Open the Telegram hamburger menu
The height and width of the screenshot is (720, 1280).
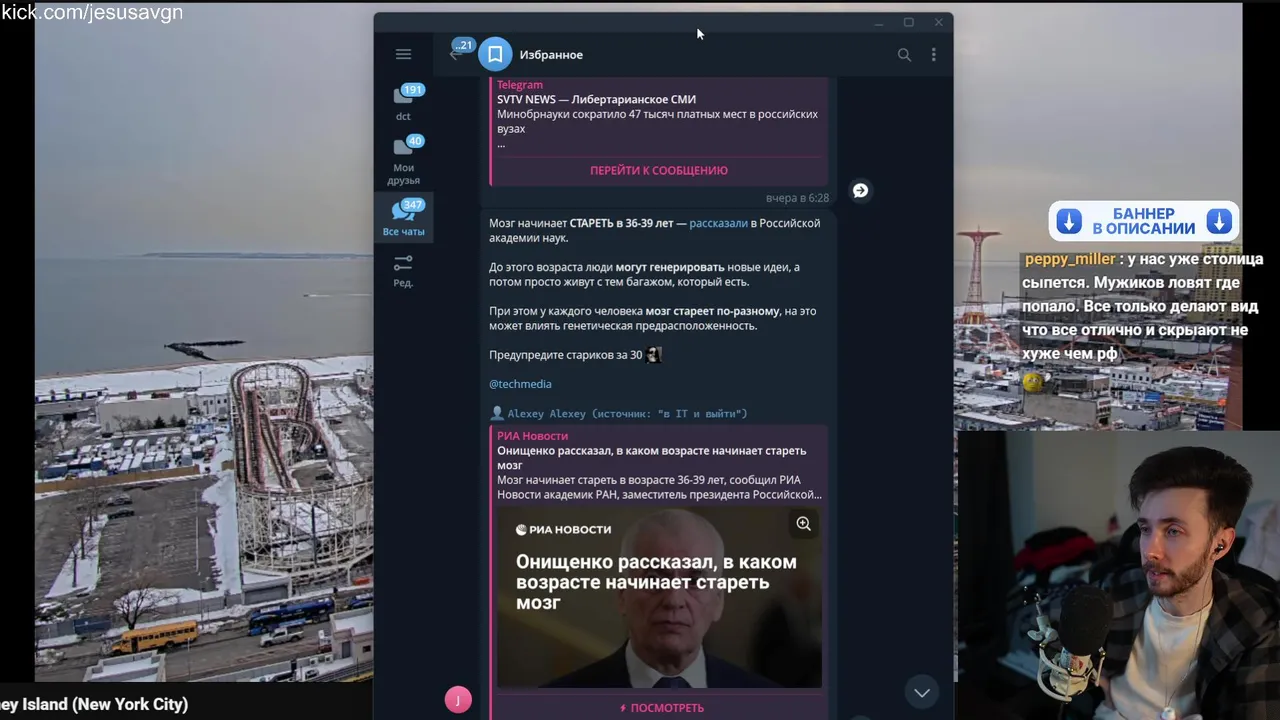[x=403, y=55]
